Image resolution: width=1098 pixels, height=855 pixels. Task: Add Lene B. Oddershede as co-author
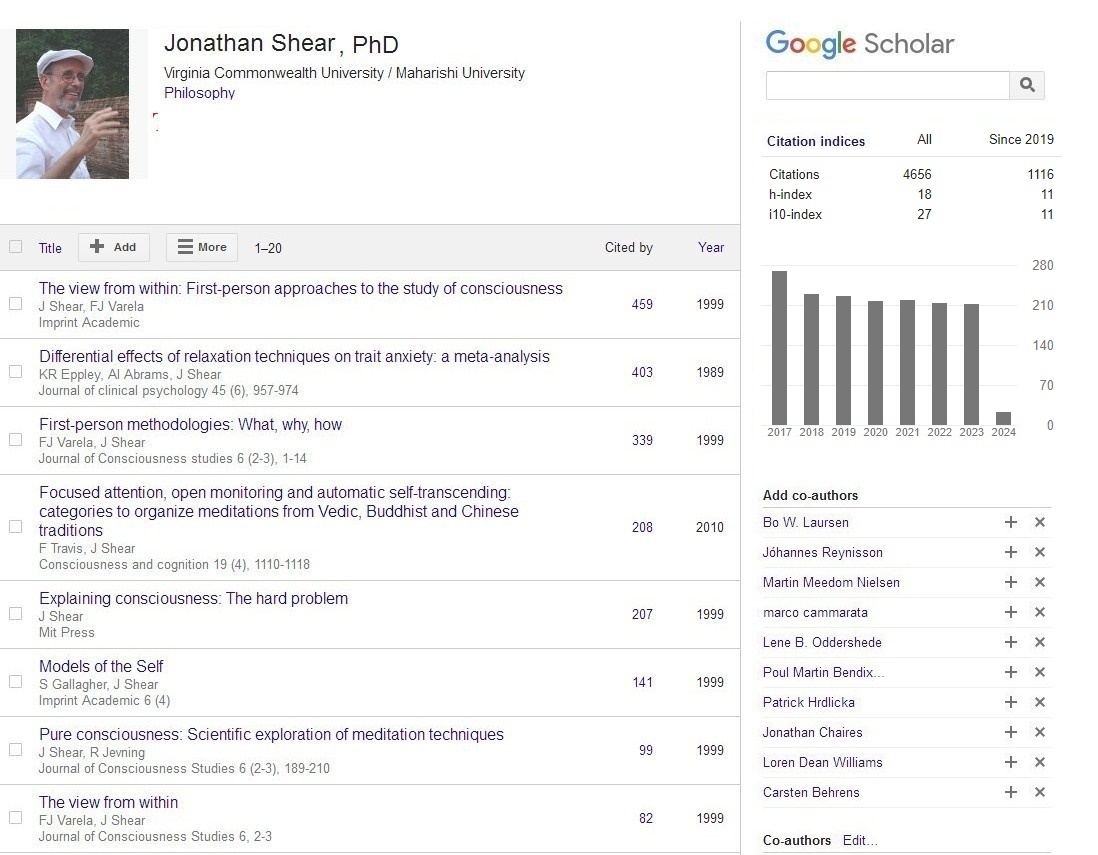pyautogui.click(x=1011, y=642)
